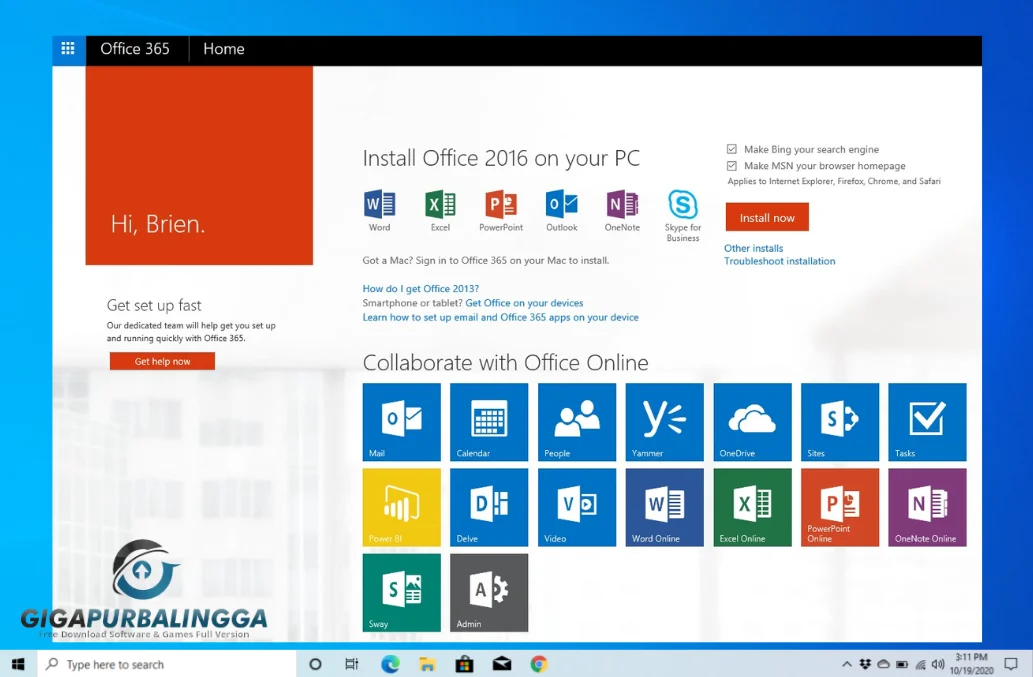Uncheck Make Bing your search engine

(x=732, y=149)
